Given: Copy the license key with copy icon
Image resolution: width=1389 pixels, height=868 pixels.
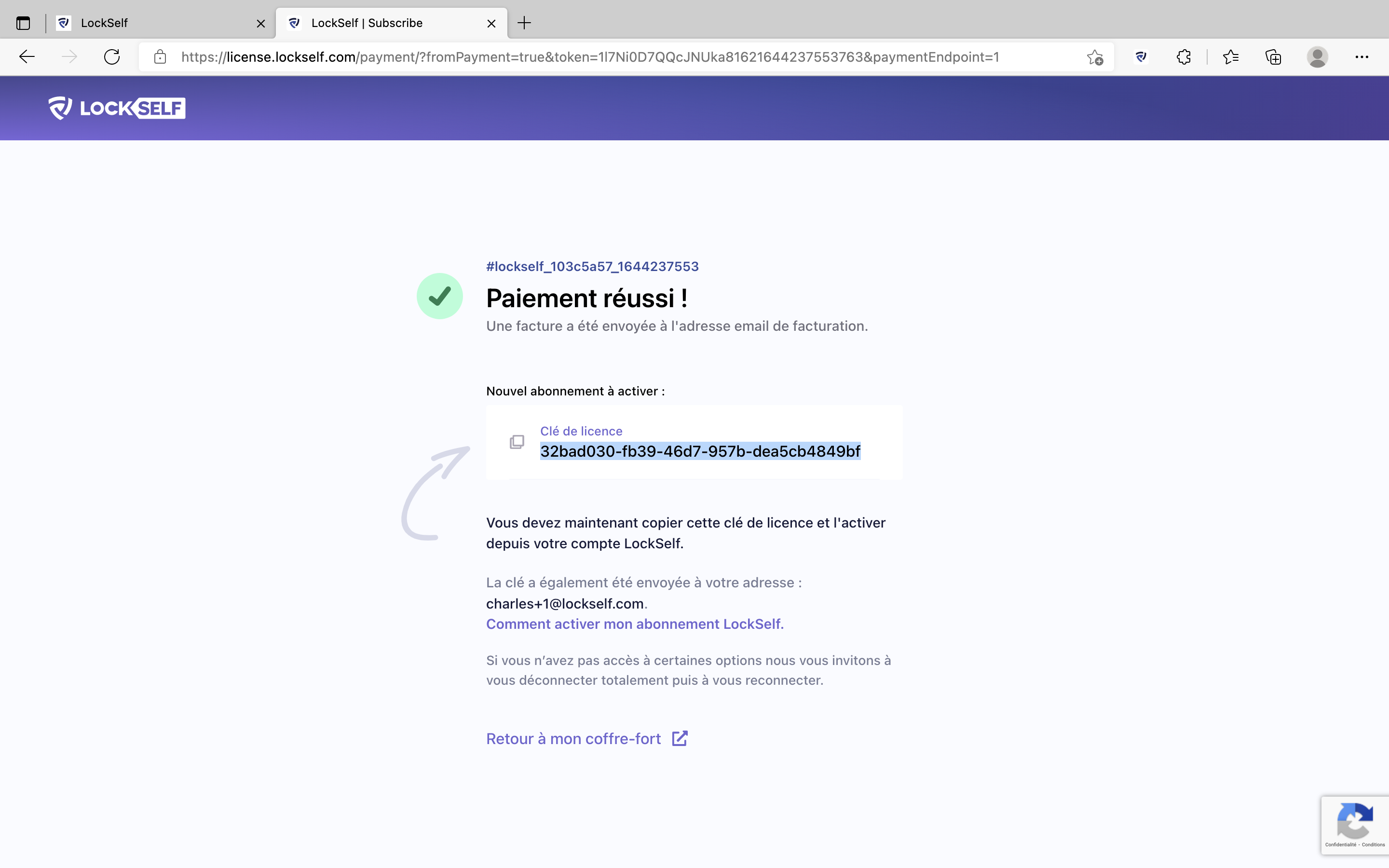Looking at the screenshot, I should (x=517, y=442).
